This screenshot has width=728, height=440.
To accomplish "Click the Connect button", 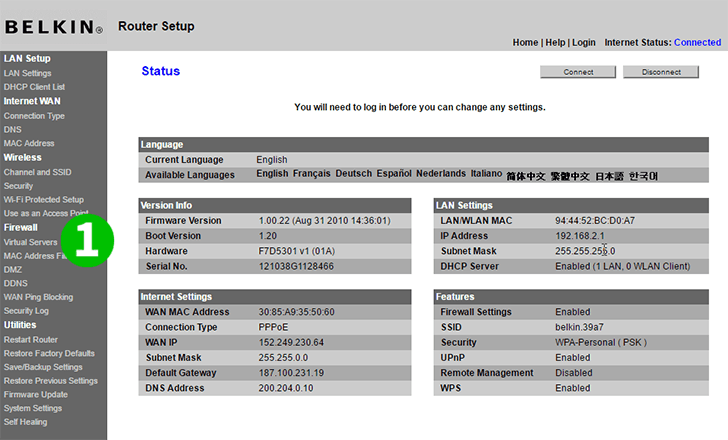I will (x=578, y=72).
